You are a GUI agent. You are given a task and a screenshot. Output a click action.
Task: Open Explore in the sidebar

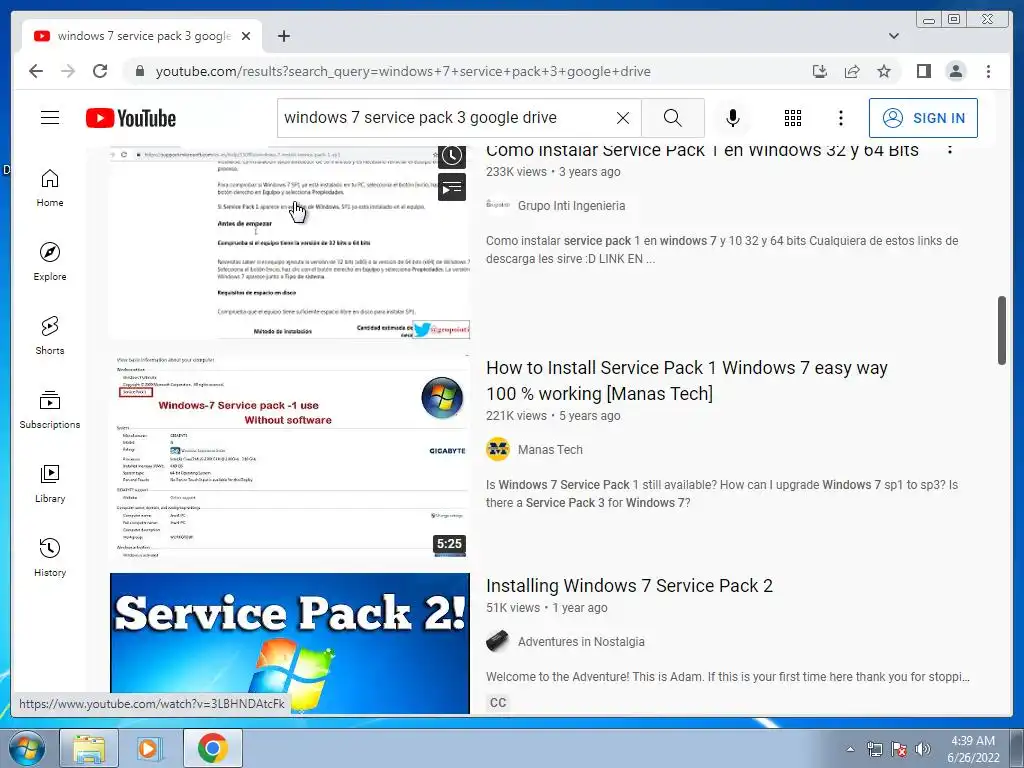coord(50,262)
